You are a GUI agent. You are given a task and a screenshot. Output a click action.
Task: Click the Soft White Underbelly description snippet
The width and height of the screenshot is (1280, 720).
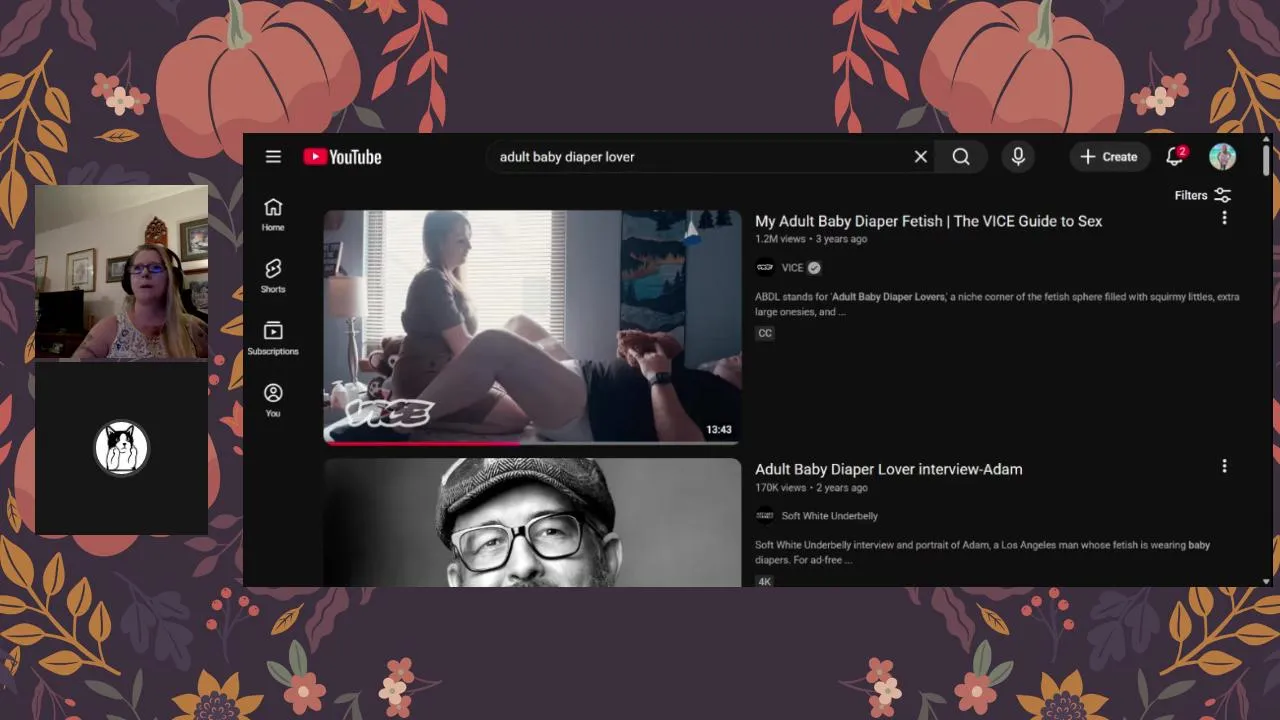pos(982,552)
